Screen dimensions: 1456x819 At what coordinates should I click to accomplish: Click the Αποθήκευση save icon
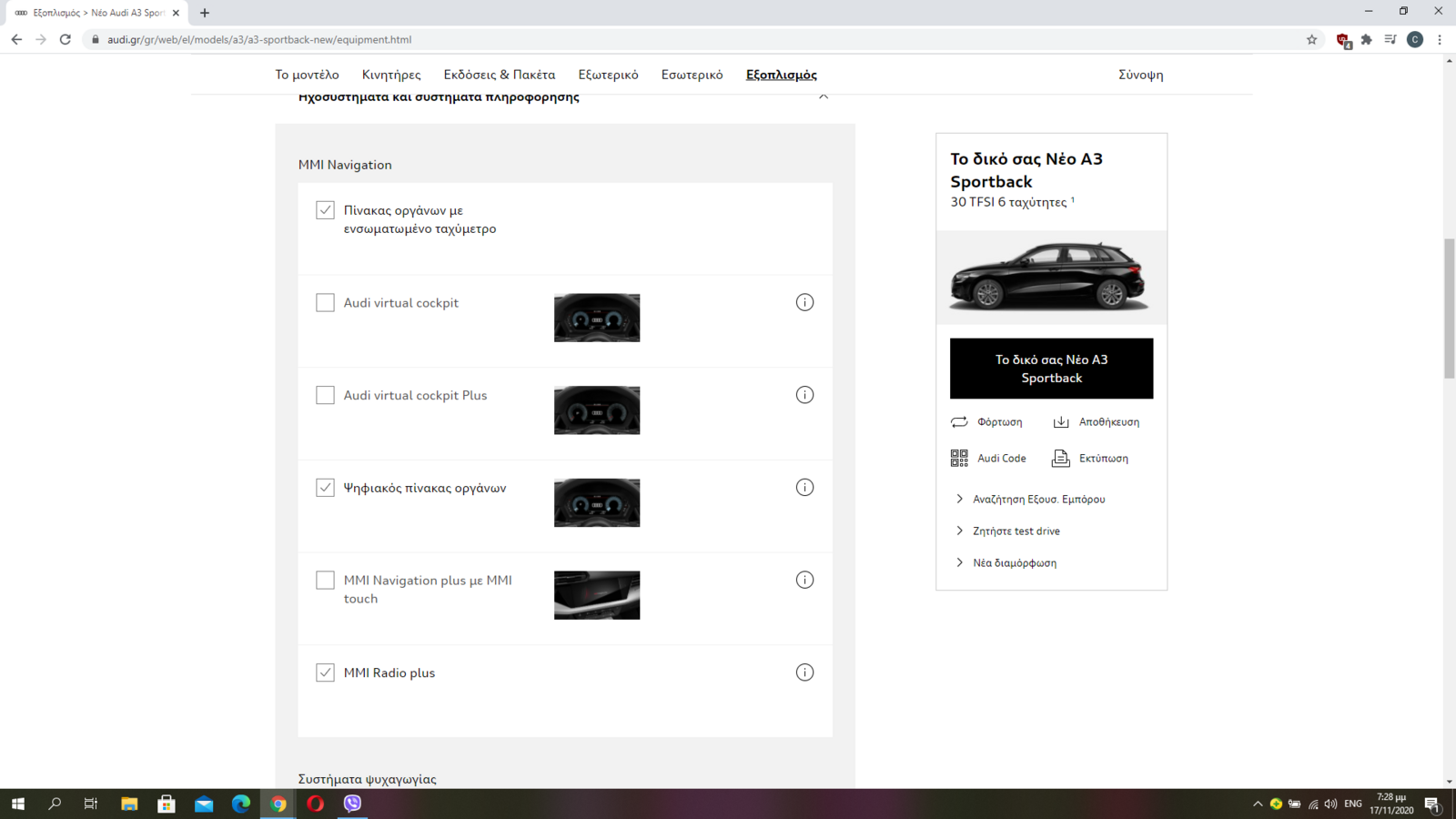pyautogui.click(x=1061, y=421)
